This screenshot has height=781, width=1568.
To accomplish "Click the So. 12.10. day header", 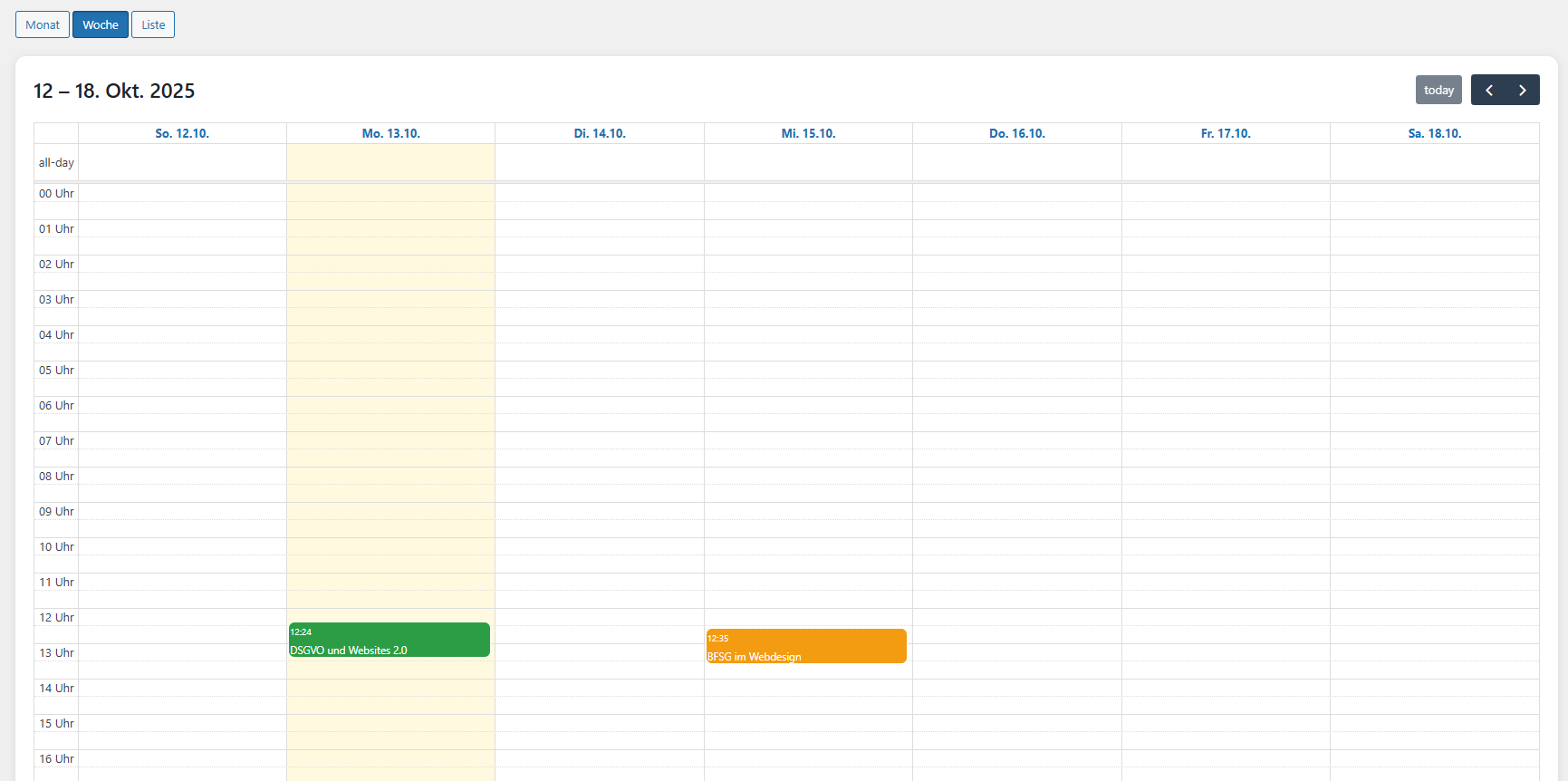I will (182, 133).
